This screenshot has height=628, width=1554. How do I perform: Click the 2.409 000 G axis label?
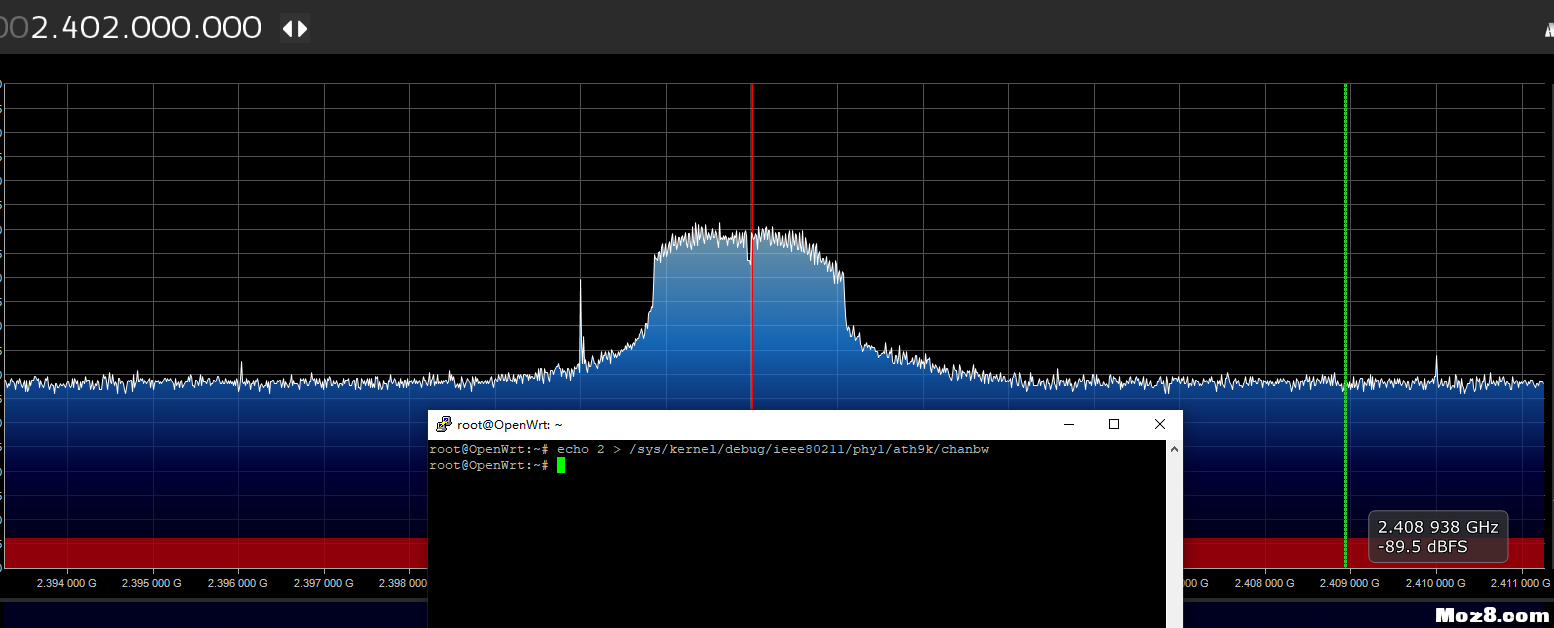click(1350, 583)
